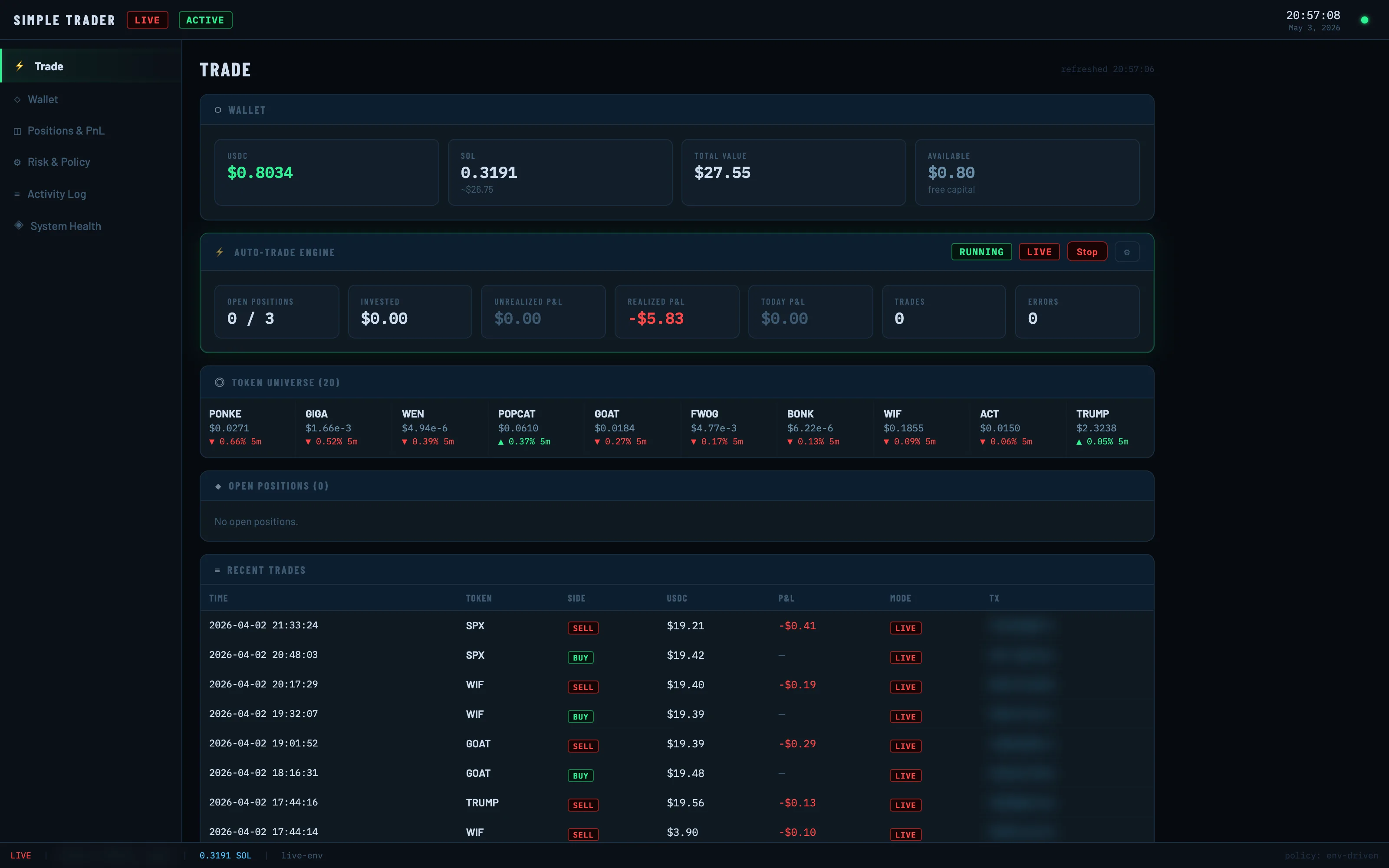Screen dimensions: 1389x868
Task: Click the P&L column header in Recent Trades
Action: coord(787,598)
